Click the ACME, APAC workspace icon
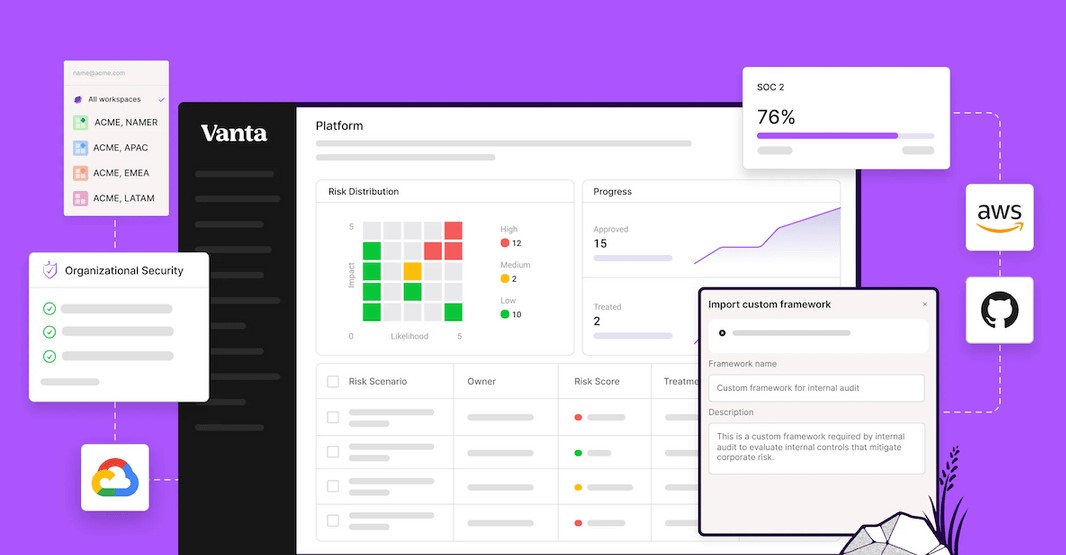Screen dimensions: 1066x555 pos(80,148)
